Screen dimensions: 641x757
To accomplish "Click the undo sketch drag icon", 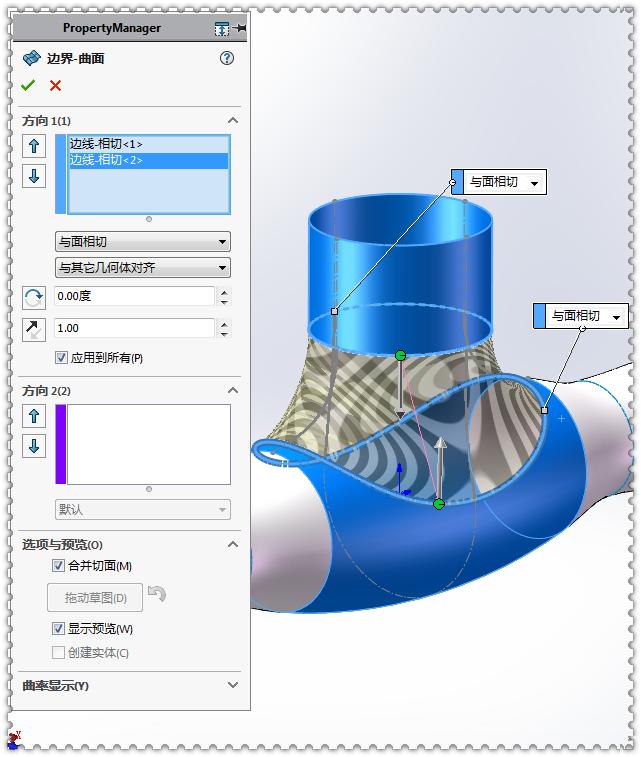I will 157,593.
